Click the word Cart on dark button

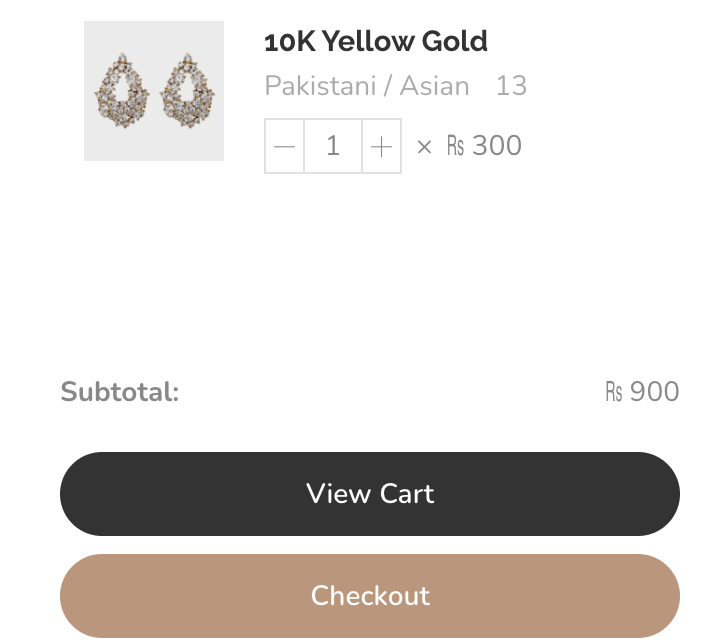[x=407, y=494]
